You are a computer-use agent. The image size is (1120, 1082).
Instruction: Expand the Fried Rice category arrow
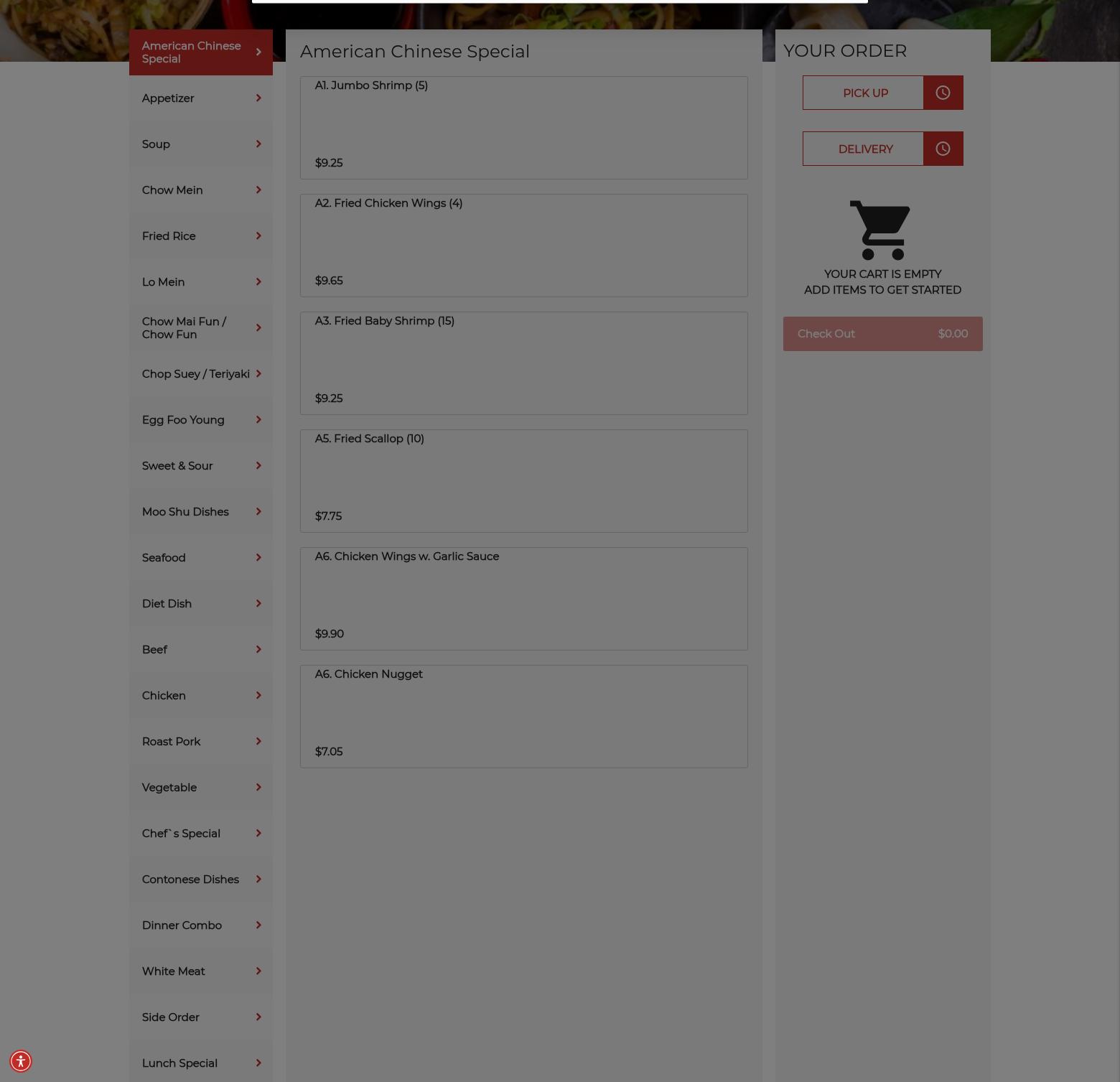[258, 235]
